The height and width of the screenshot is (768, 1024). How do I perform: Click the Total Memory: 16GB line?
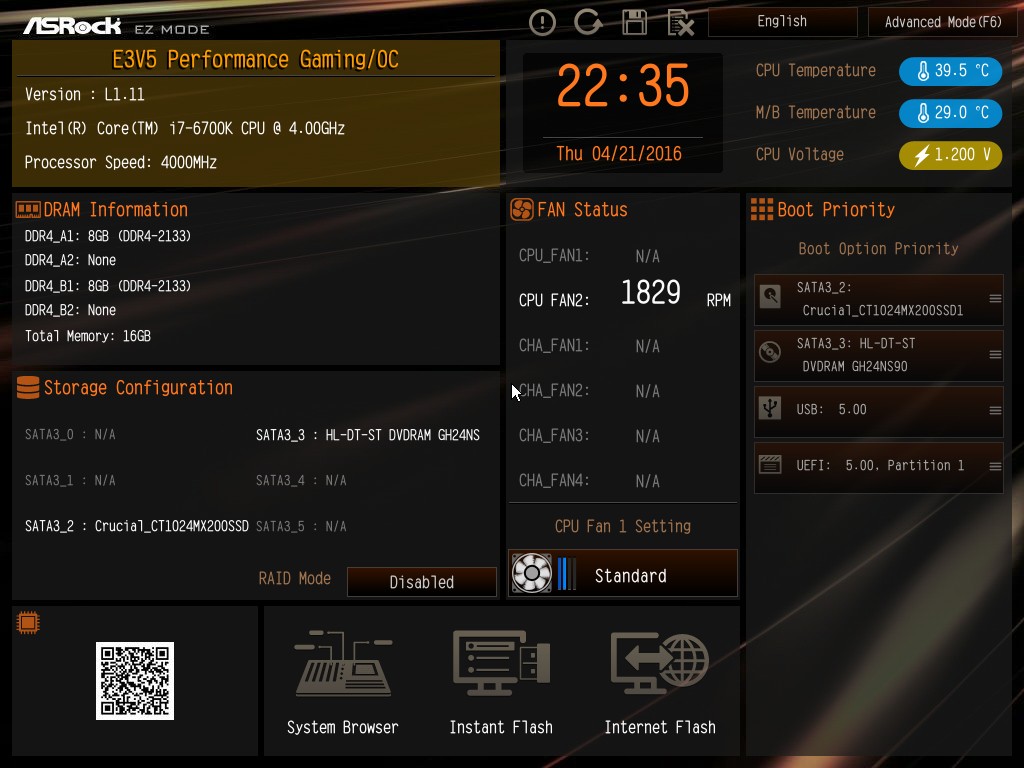(x=88, y=336)
